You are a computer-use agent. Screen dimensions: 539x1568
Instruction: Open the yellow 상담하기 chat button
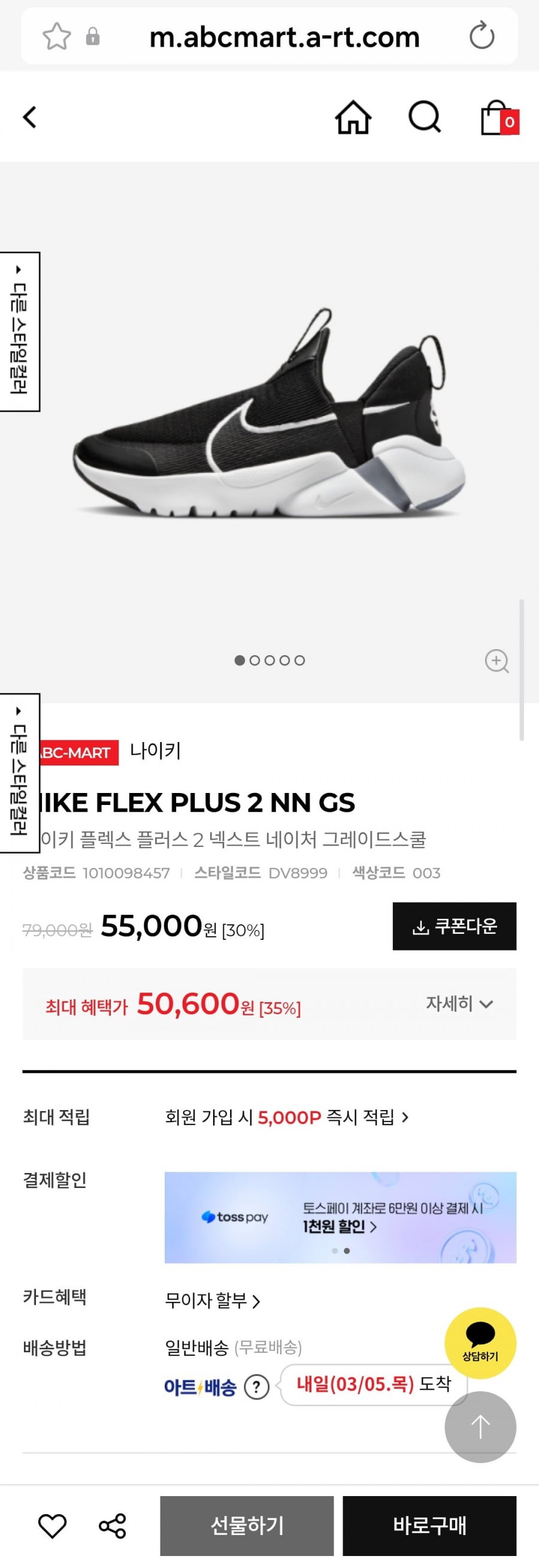480,1342
